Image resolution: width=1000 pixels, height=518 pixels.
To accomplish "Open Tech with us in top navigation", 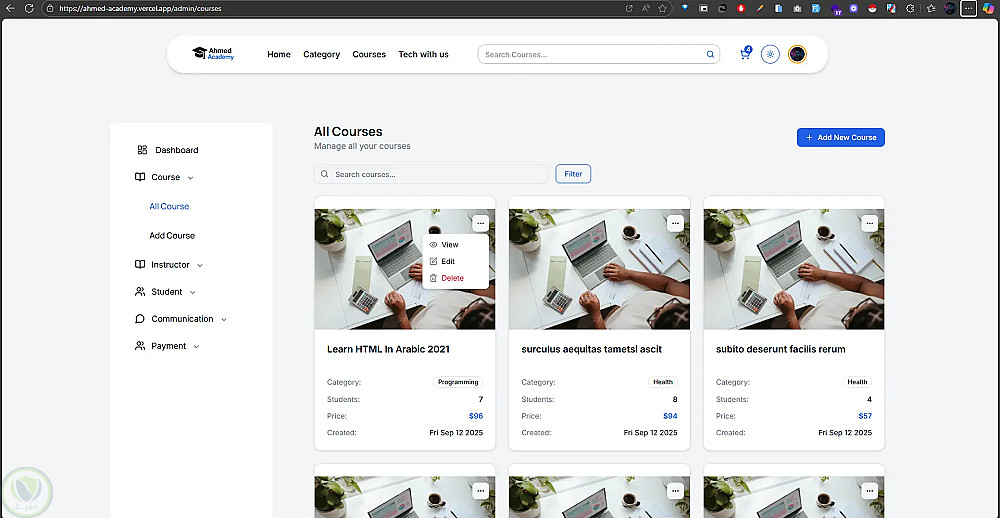I will click(423, 54).
